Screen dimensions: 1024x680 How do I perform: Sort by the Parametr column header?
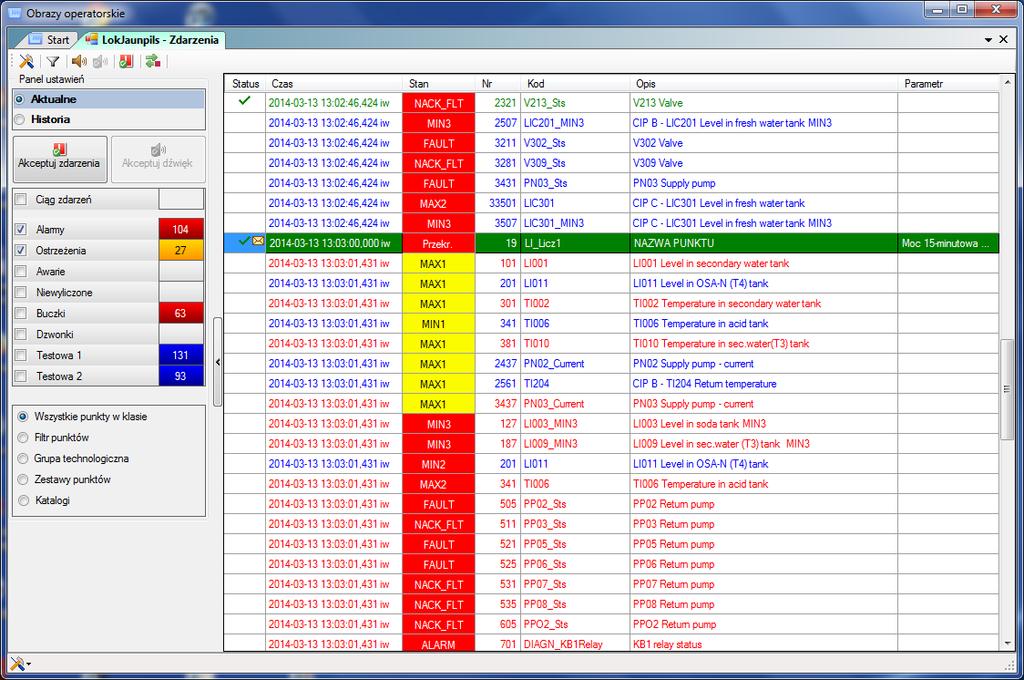tap(949, 84)
